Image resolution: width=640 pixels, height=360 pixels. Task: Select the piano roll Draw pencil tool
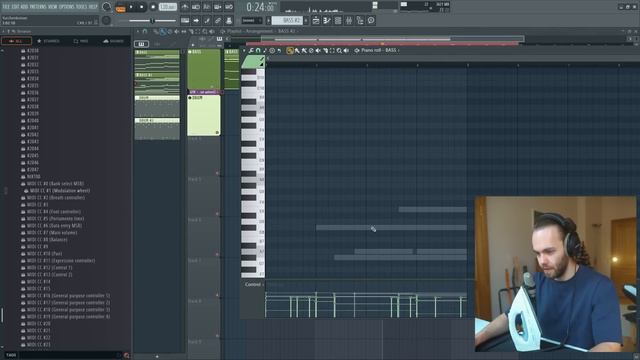click(290, 51)
